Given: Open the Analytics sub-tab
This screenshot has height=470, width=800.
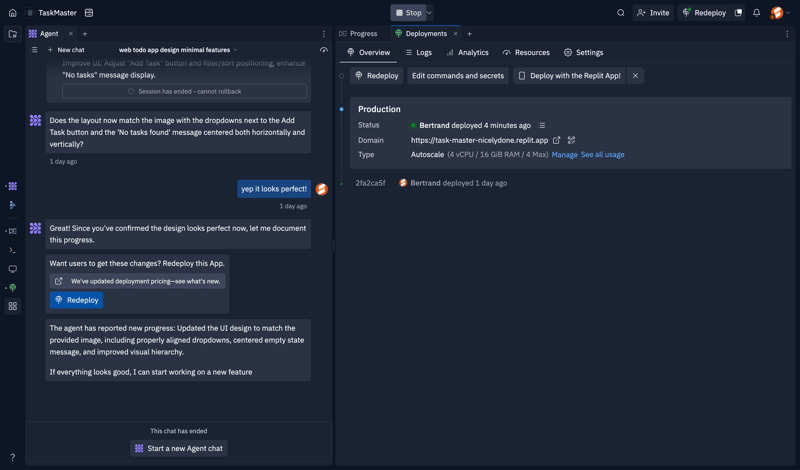Looking at the screenshot, I should tap(467, 53).
